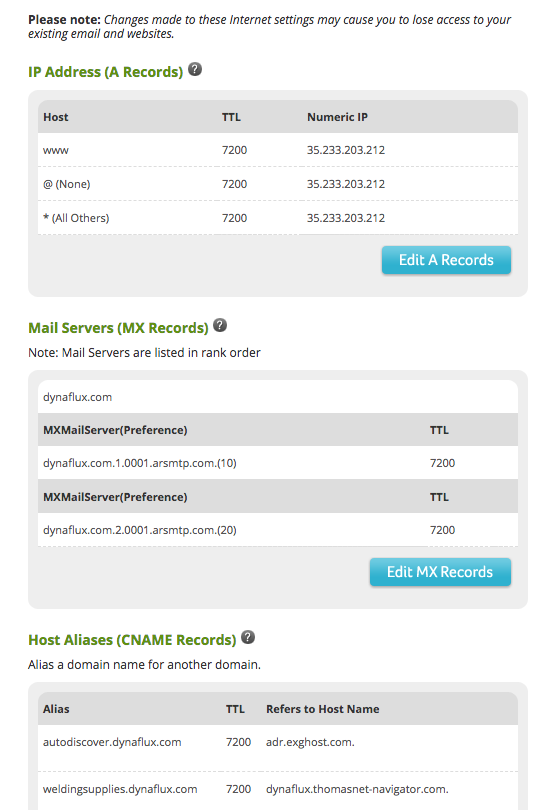Select the www host row
Image resolution: width=557 pixels, height=810 pixels.
(278, 150)
